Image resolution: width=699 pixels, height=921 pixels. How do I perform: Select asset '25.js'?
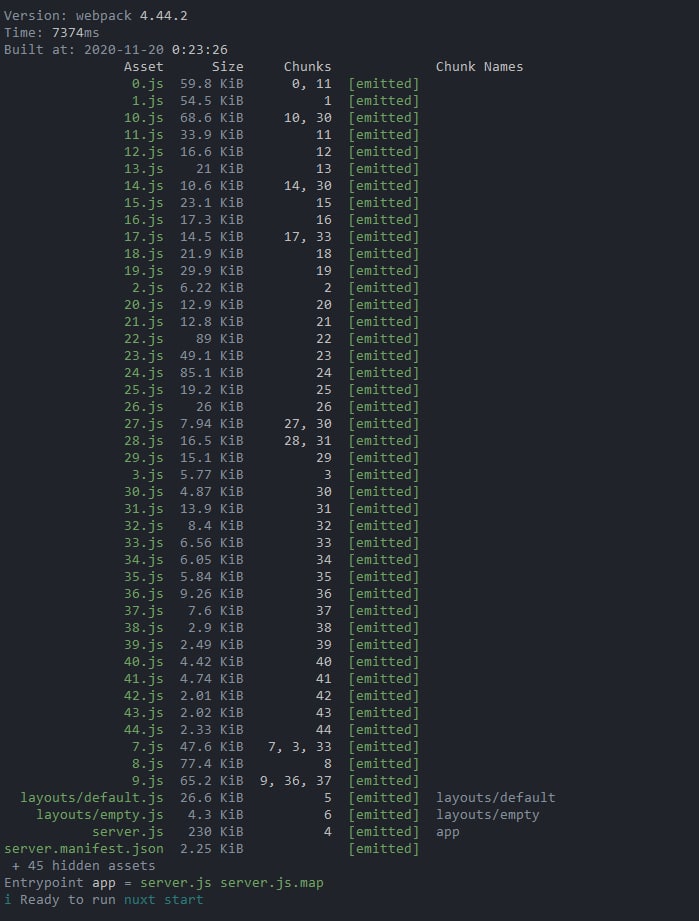(143, 390)
